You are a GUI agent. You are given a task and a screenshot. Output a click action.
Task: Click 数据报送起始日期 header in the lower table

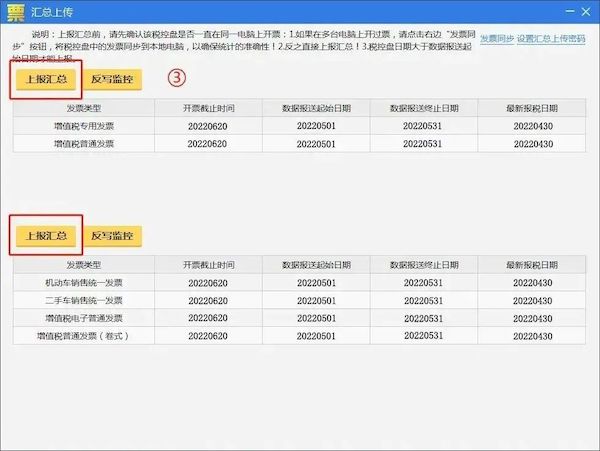[316, 265]
